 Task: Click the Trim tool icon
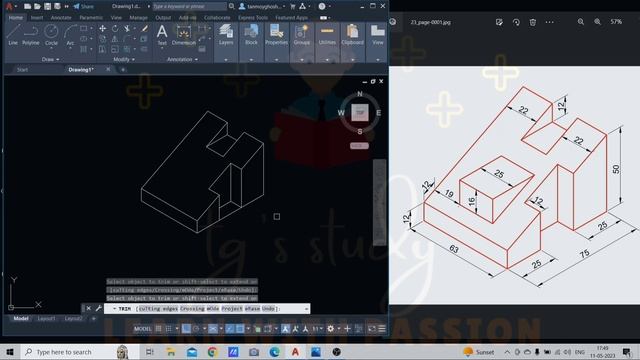127,28
